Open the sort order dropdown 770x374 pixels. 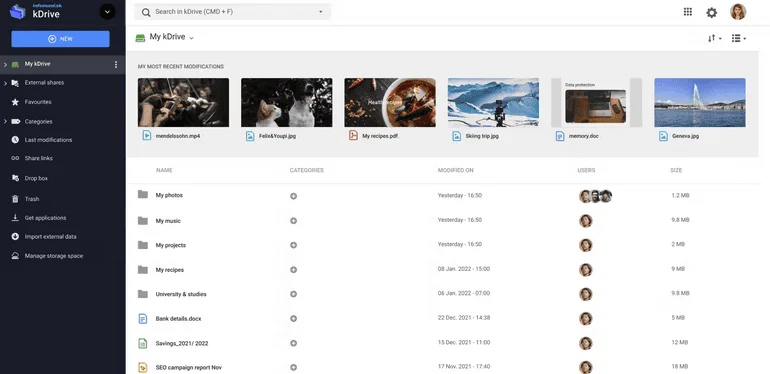coord(715,38)
